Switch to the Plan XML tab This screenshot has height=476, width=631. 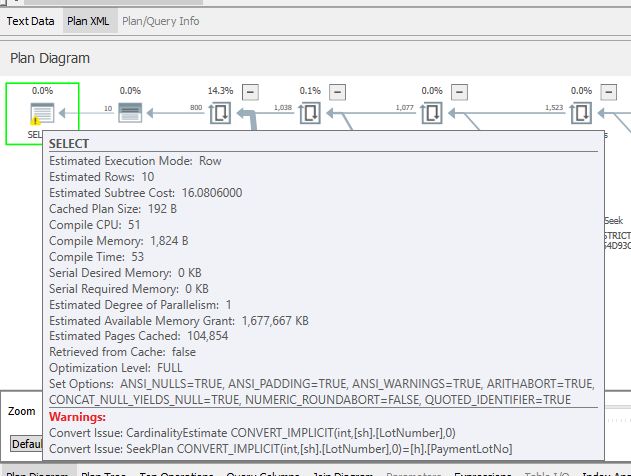tap(88, 21)
